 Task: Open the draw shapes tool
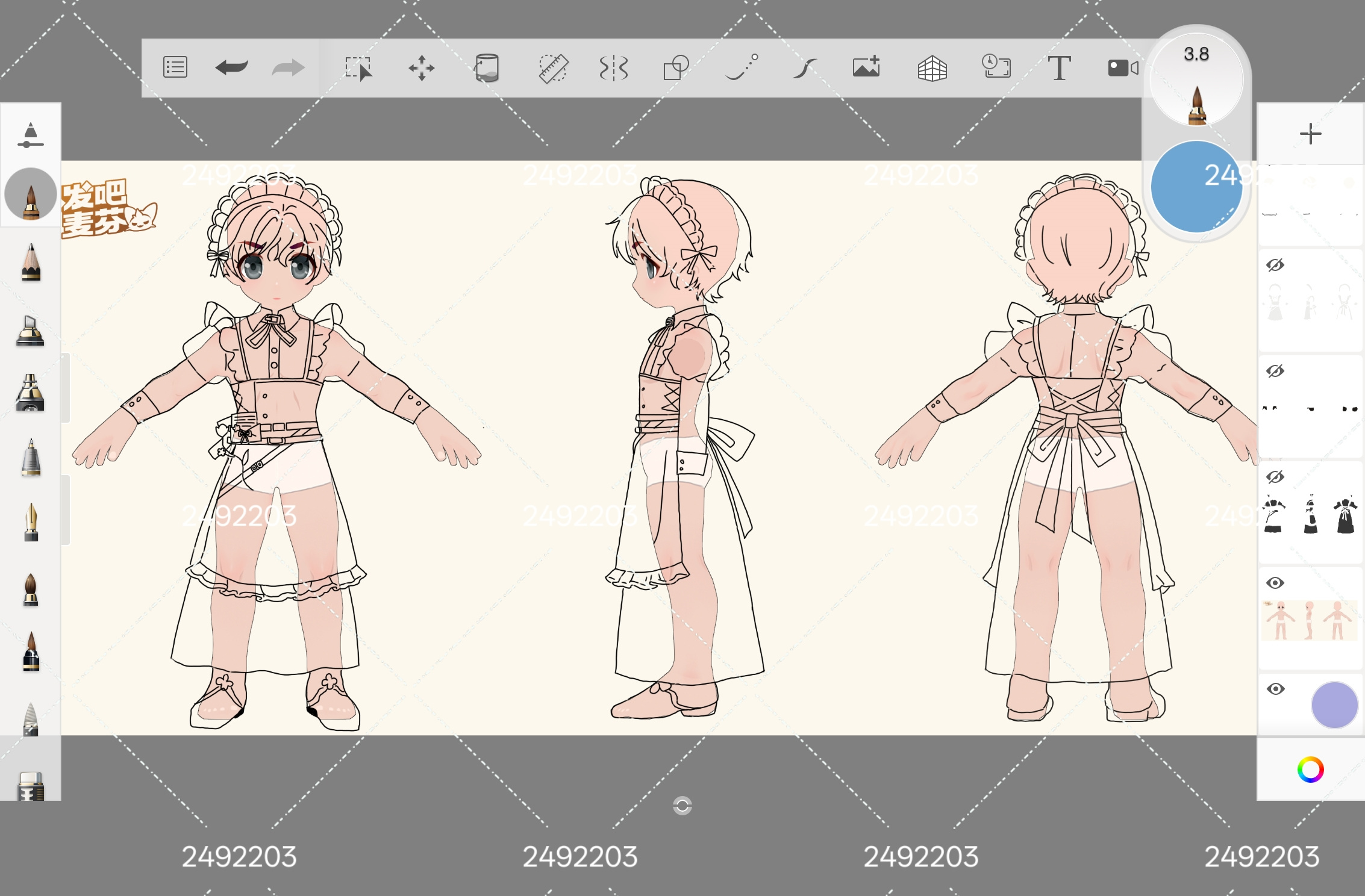(676, 68)
